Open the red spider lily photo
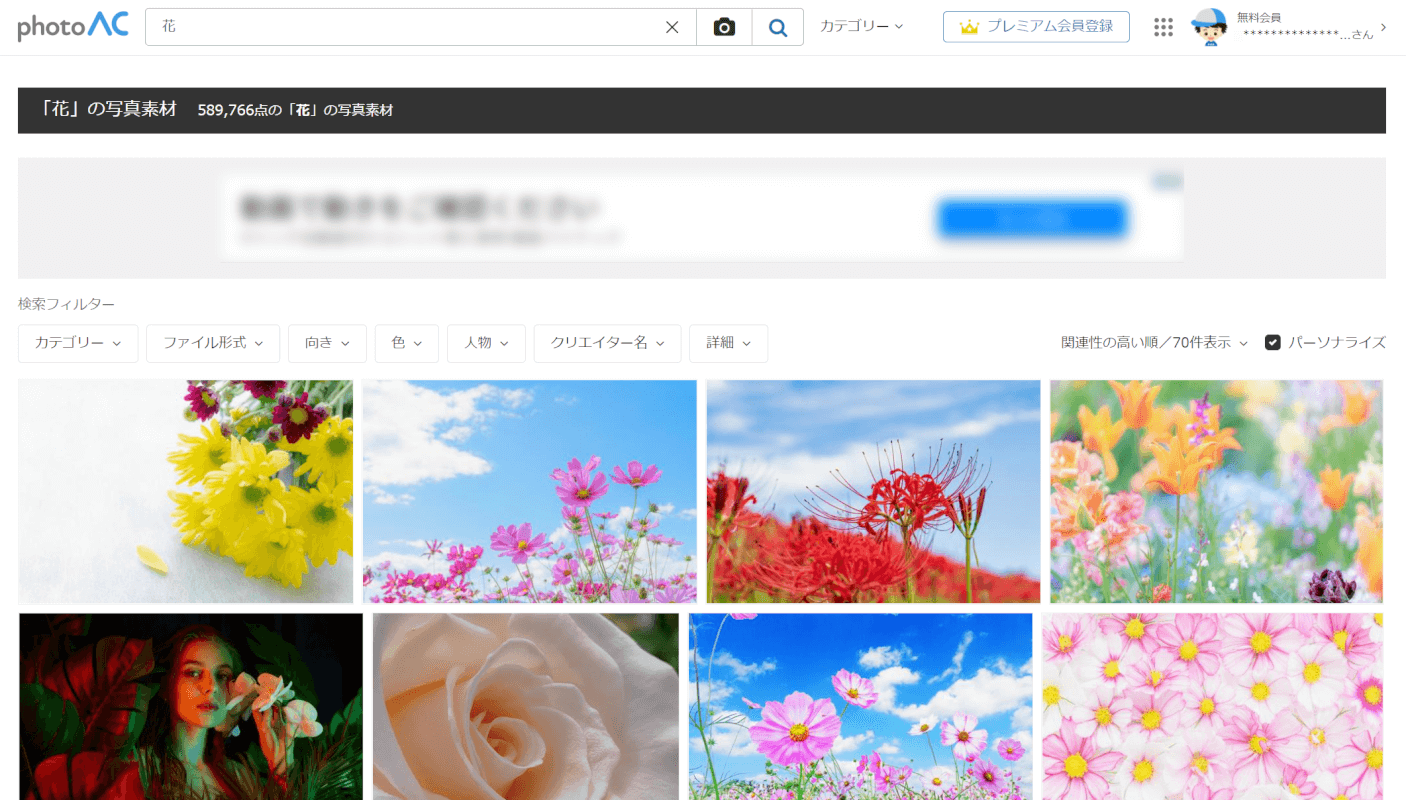The width and height of the screenshot is (1406, 800). [x=873, y=491]
